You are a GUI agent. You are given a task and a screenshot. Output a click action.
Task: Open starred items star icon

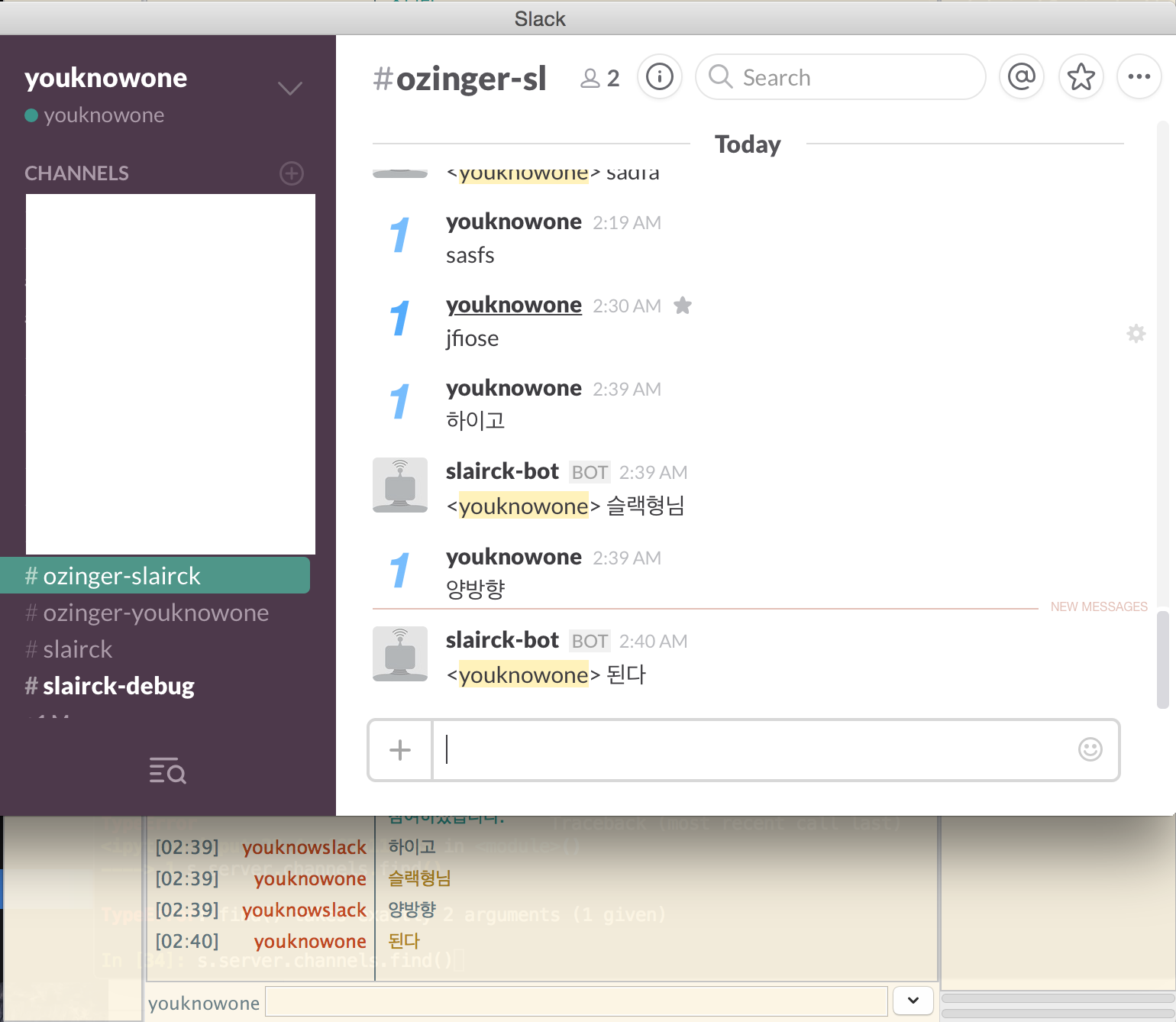click(x=1081, y=76)
